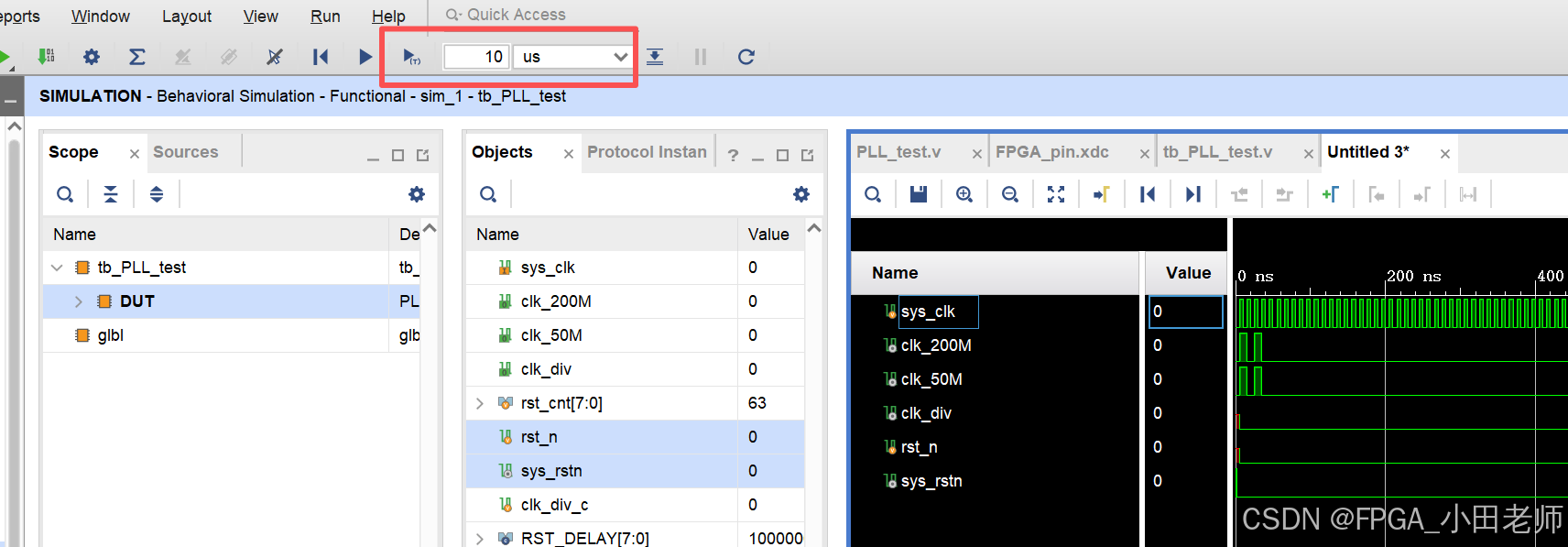This screenshot has height=547, width=1568.
Task: Expand the rst_cnt[7:0] bus object
Action: point(480,403)
